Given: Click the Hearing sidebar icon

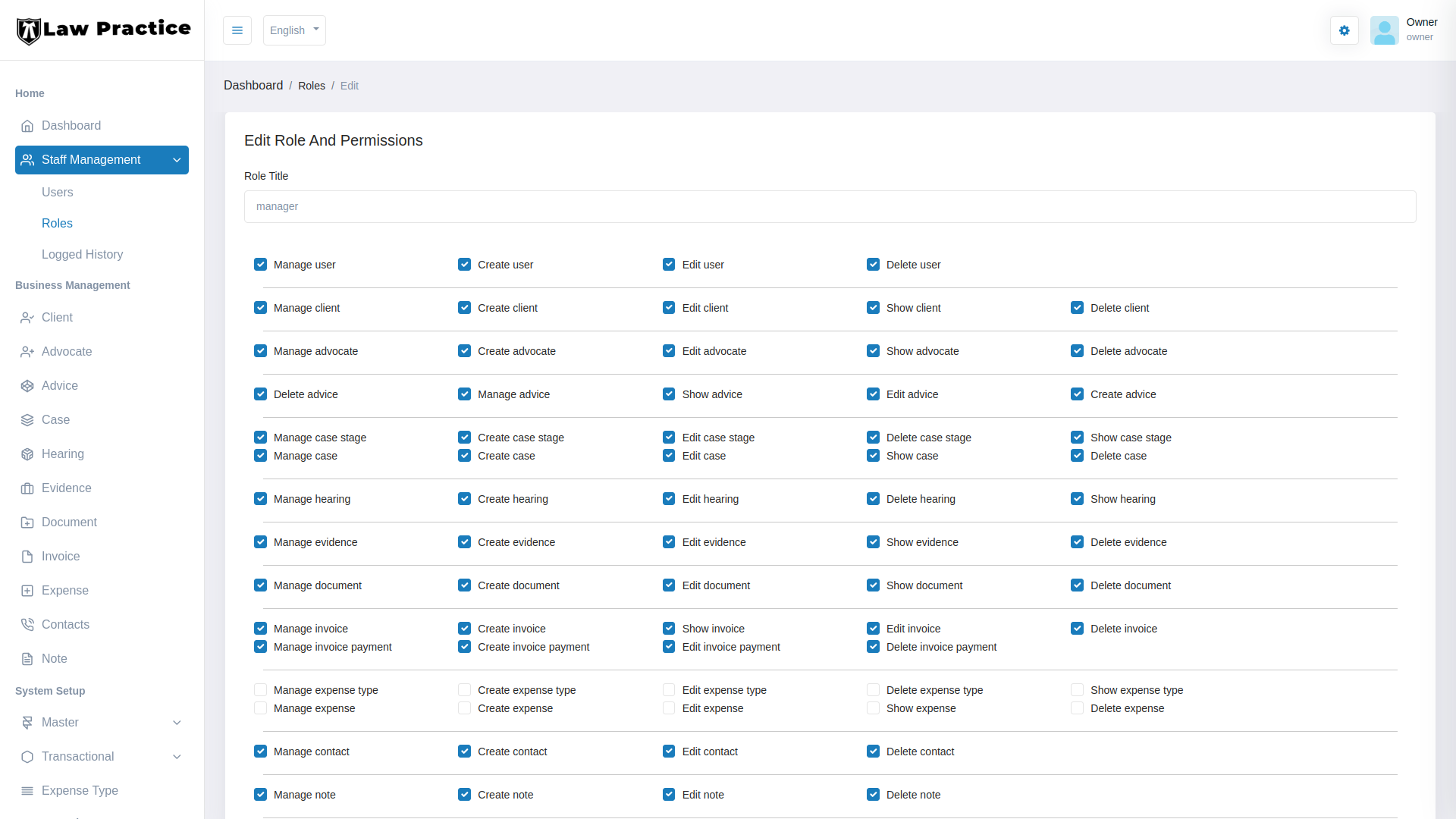Looking at the screenshot, I should click(27, 454).
